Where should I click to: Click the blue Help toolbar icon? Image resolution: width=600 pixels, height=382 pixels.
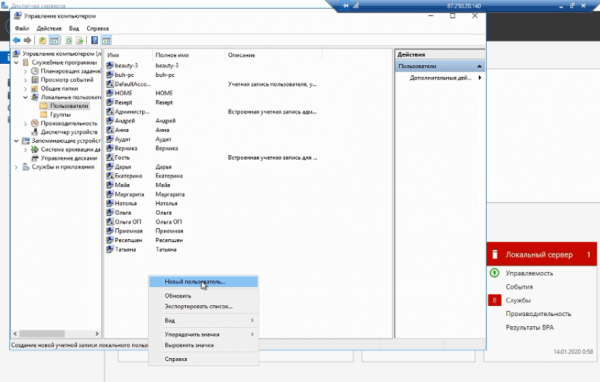pyautogui.click(x=94, y=40)
